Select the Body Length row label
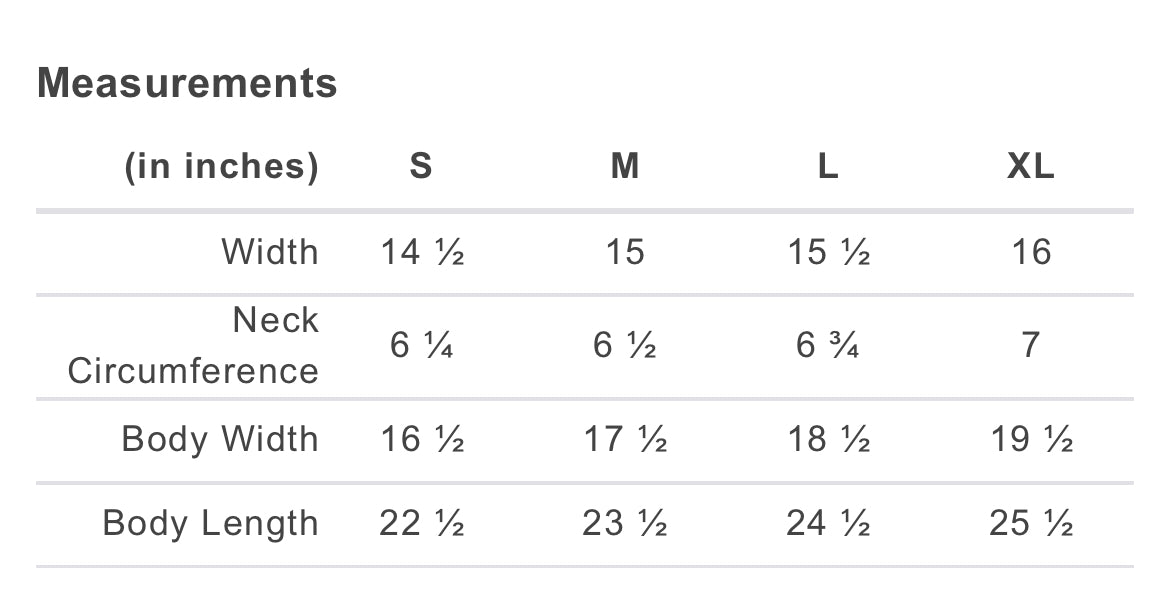The height and width of the screenshot is (606, 1170). 210,523
